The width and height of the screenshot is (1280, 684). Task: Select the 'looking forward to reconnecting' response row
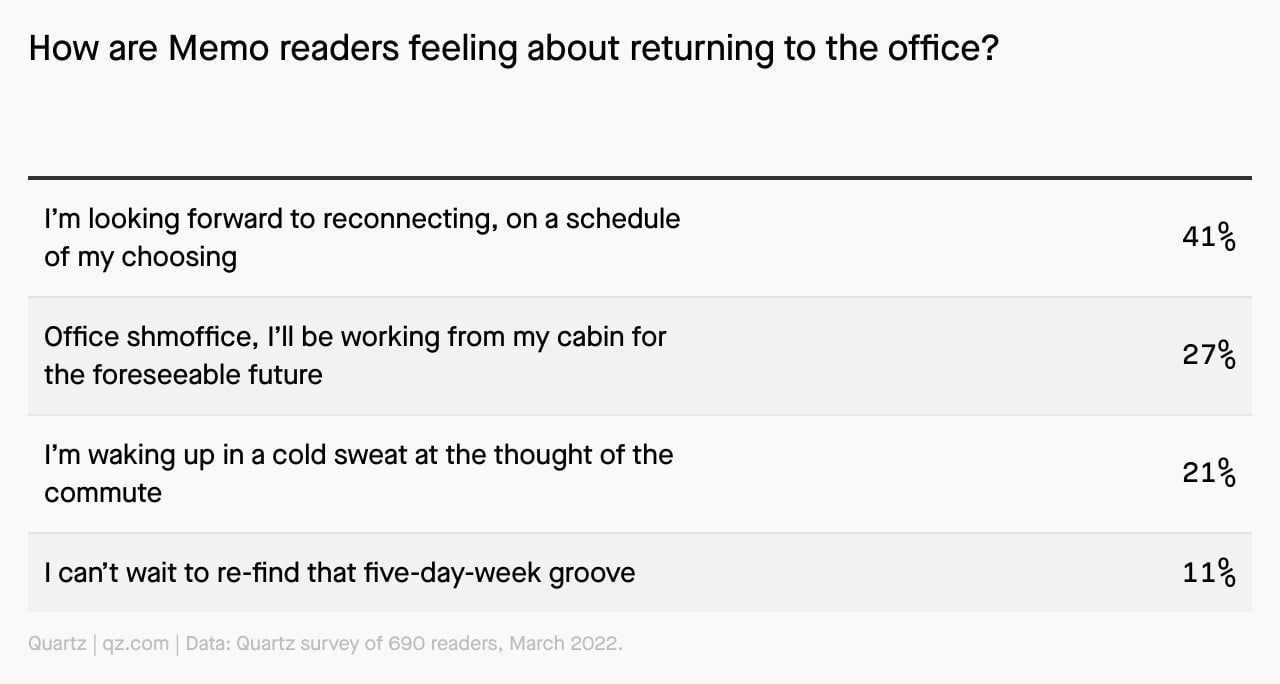(640, 238)
